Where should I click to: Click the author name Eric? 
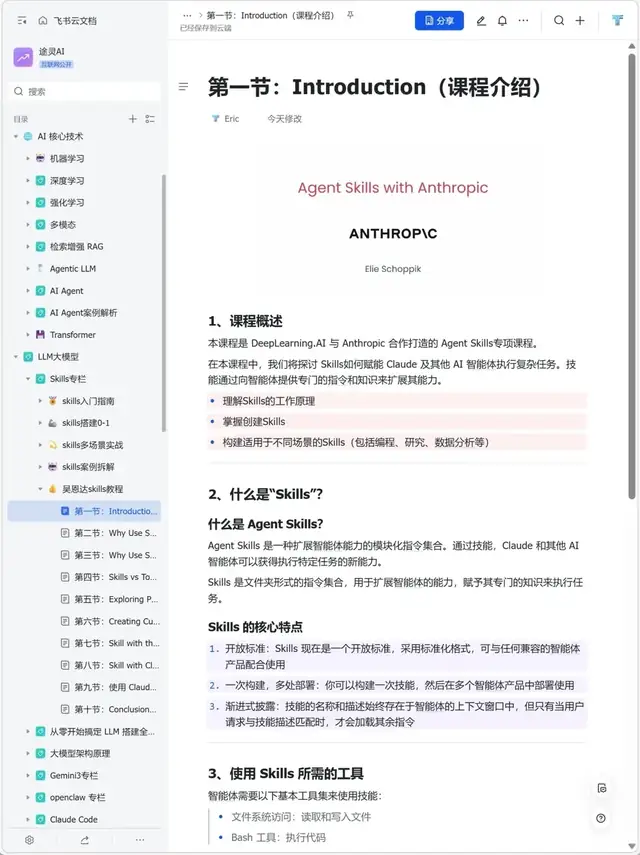point(232,118)
